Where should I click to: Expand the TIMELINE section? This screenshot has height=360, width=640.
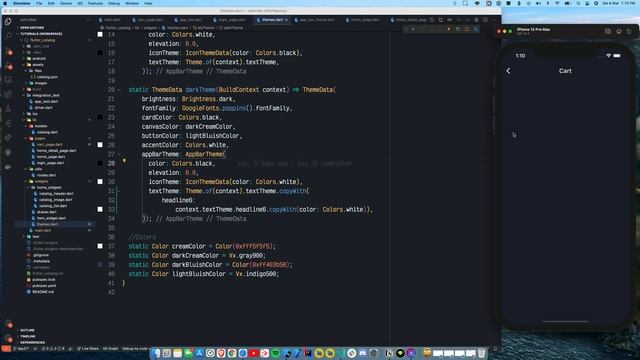[x=27, y=336]
